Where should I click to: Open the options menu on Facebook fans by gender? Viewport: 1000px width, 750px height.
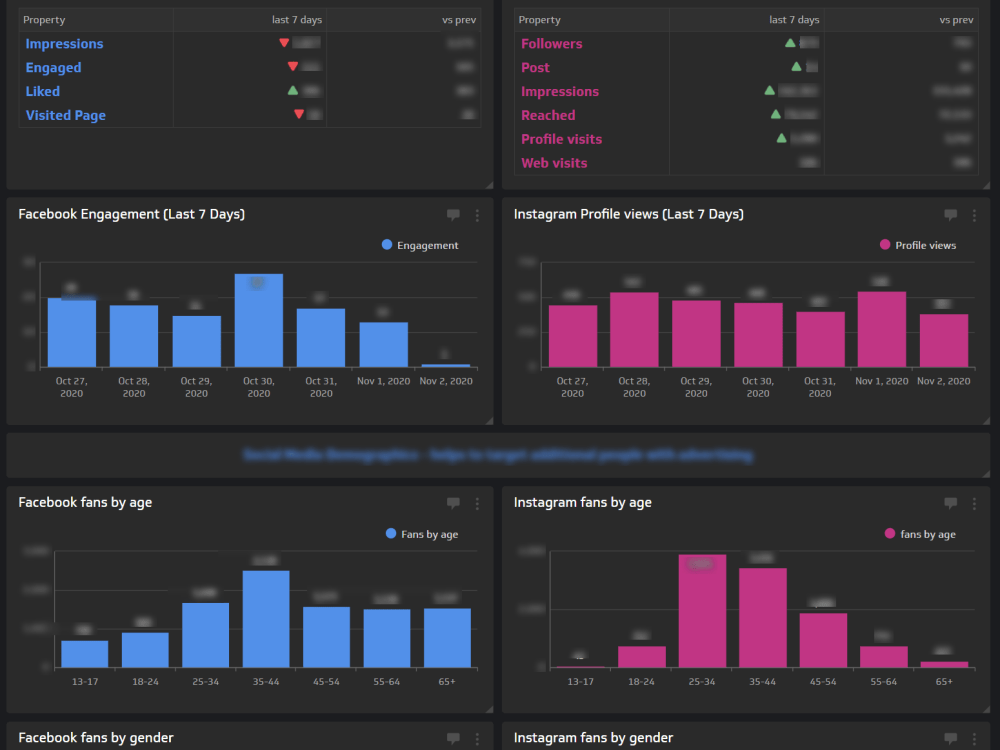477,738
